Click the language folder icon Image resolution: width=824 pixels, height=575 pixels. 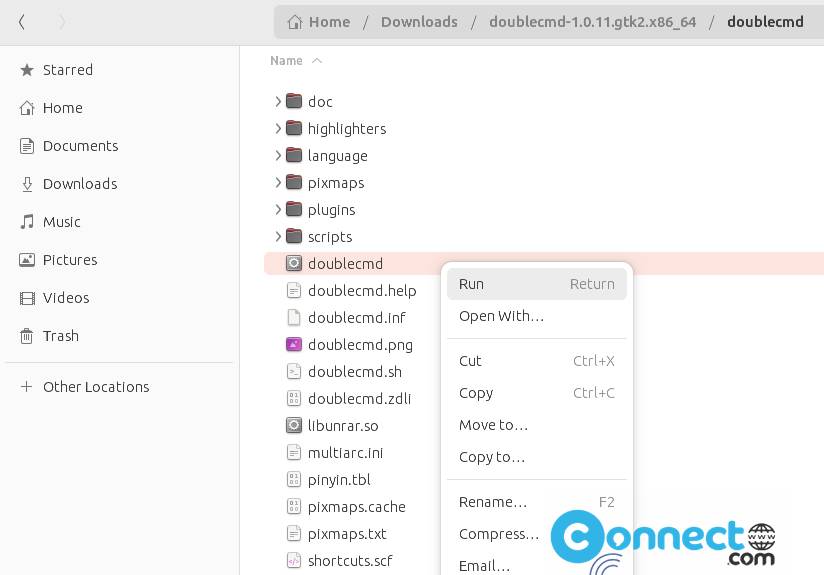pos(294,155)
